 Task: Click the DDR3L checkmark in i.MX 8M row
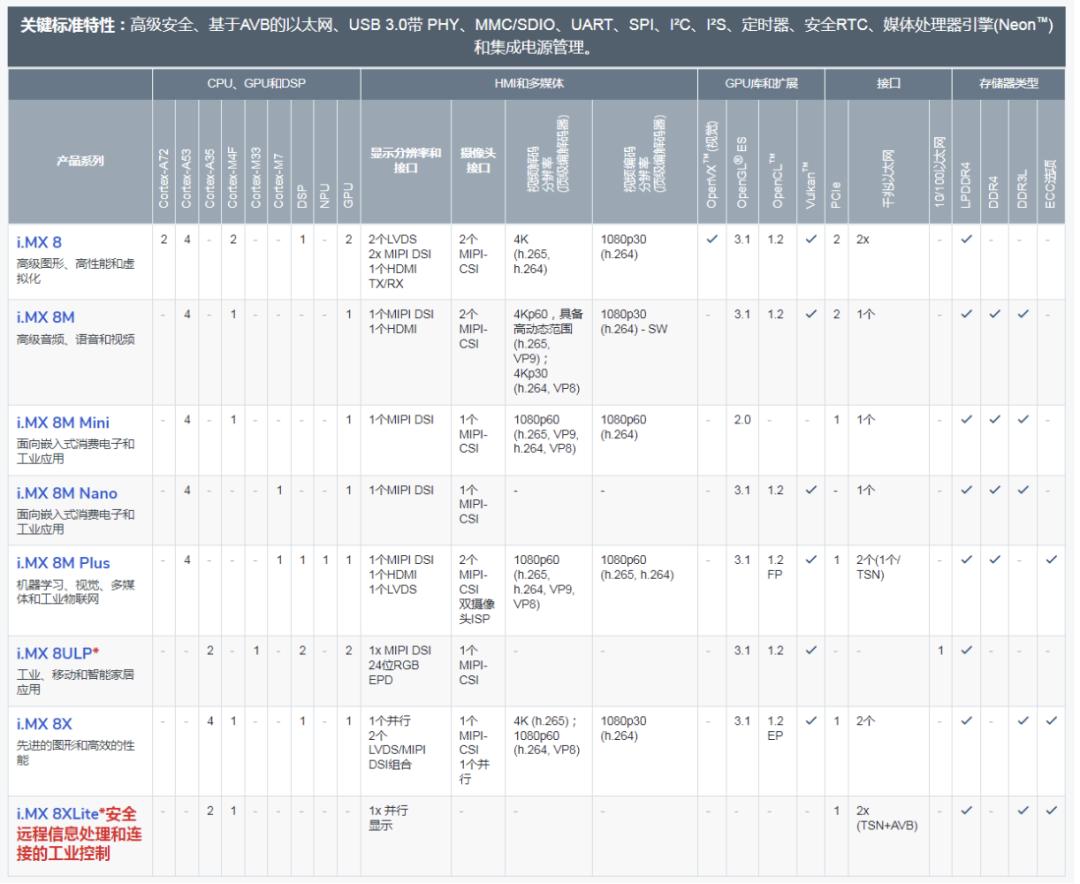point(1023,314)
